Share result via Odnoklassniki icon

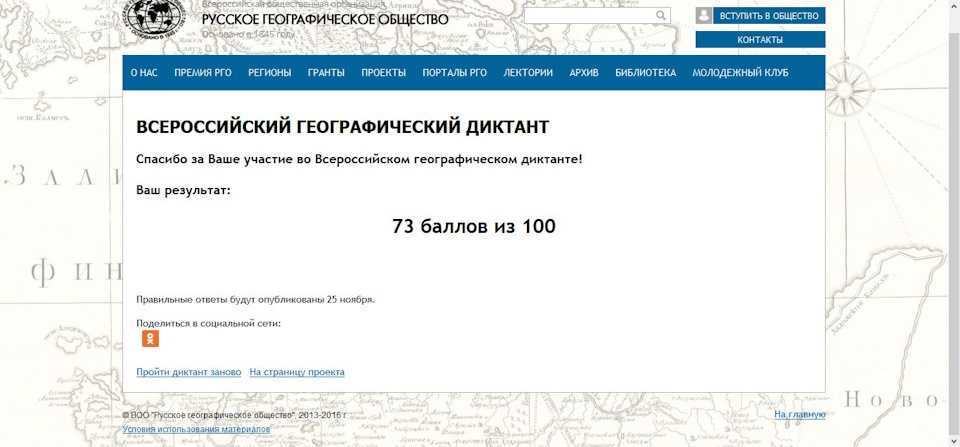tap(150, 339)
